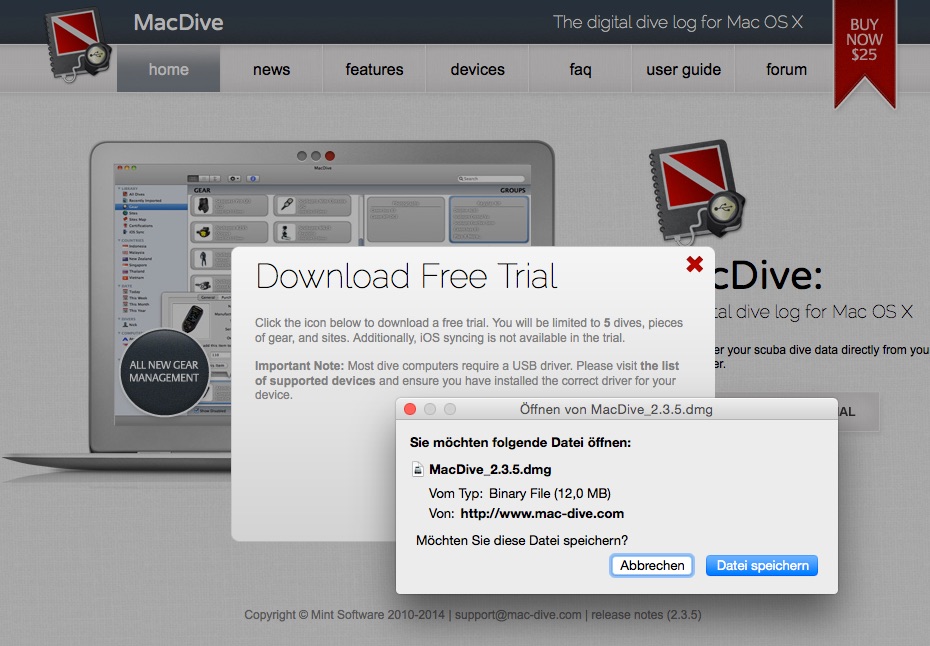The image size is (930, 646).
Task: Visit the forum tab
Action: click(x=786, y=70)
